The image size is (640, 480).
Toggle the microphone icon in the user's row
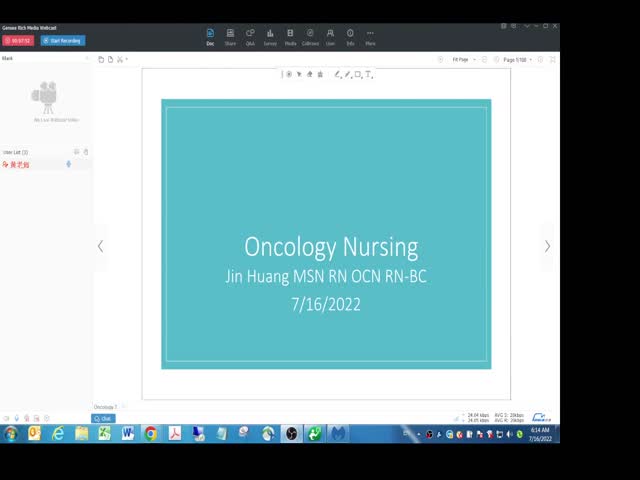click(69, 164)
